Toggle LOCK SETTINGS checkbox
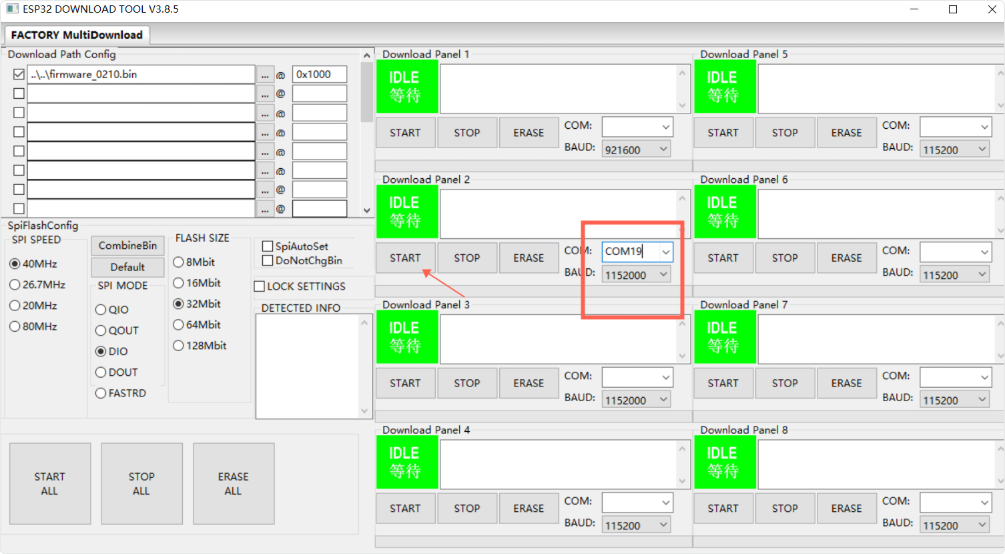This screenshot has width=1005, height=554. (260, 287)
